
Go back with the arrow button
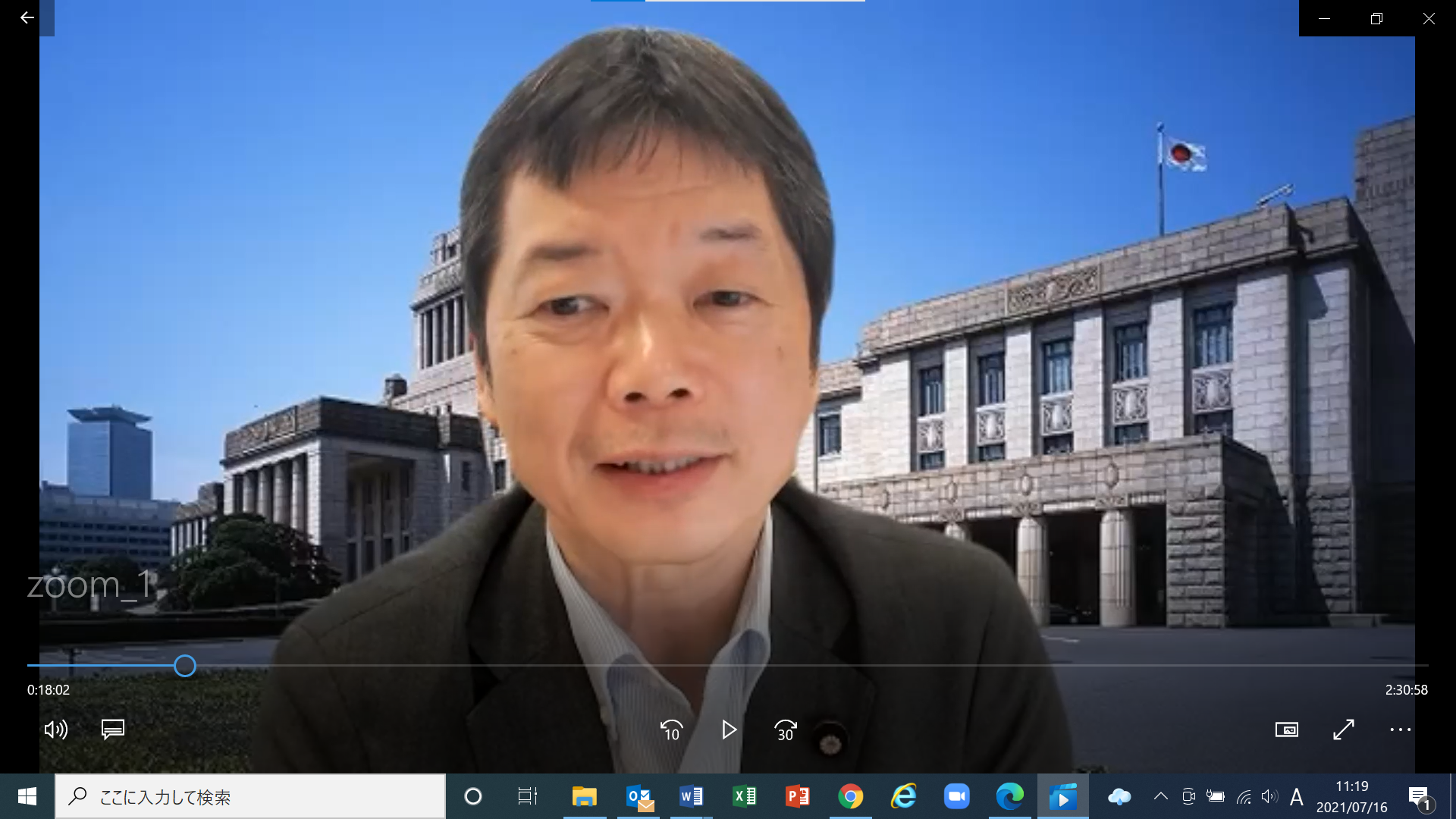(27, 18)
